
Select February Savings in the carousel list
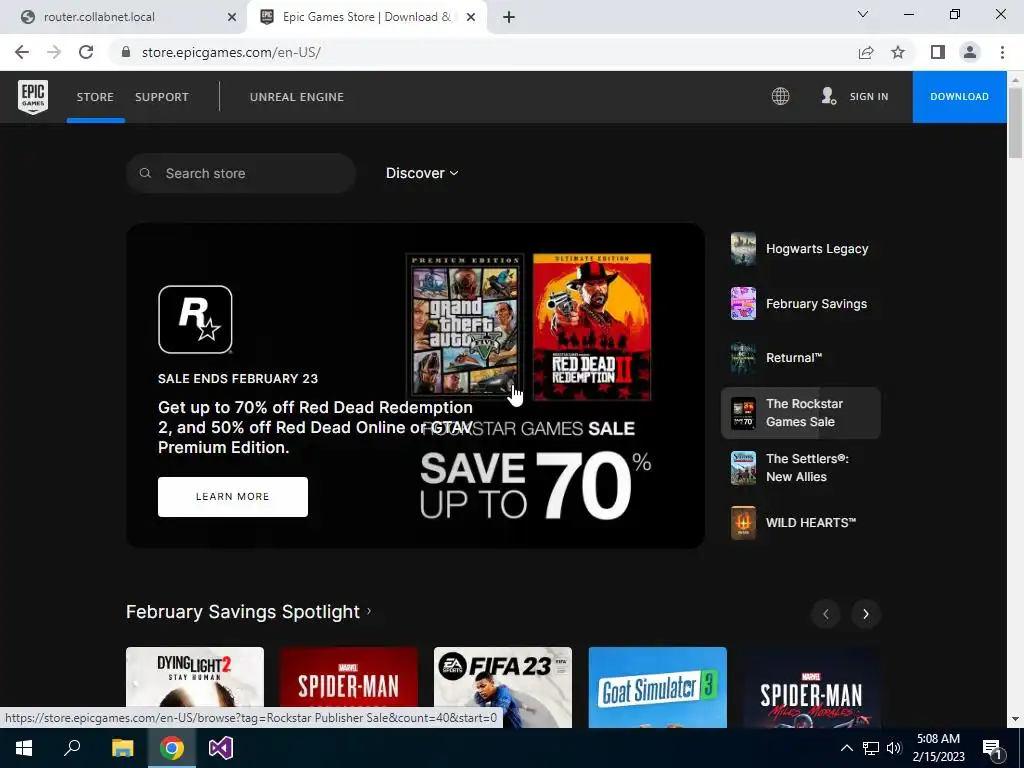801,304
